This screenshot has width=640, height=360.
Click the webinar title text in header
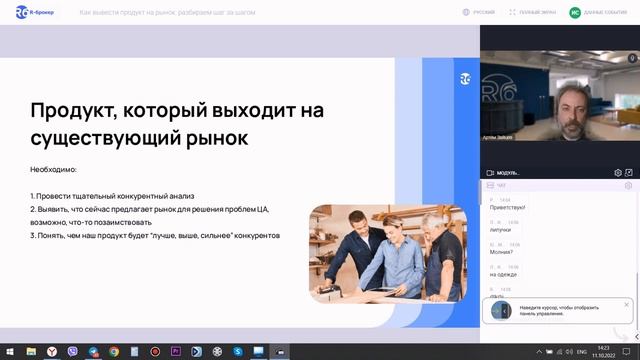point(167,13)
